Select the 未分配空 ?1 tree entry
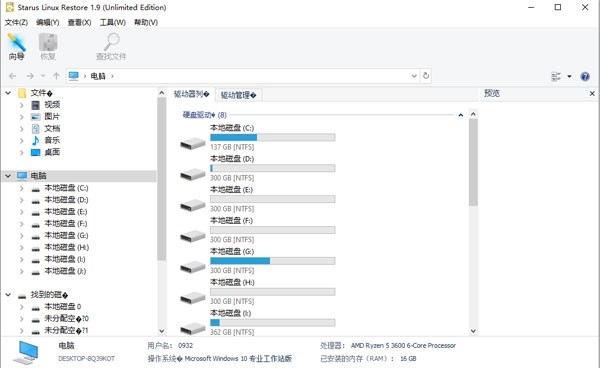600x368 pixels. (x=66, y=330)
